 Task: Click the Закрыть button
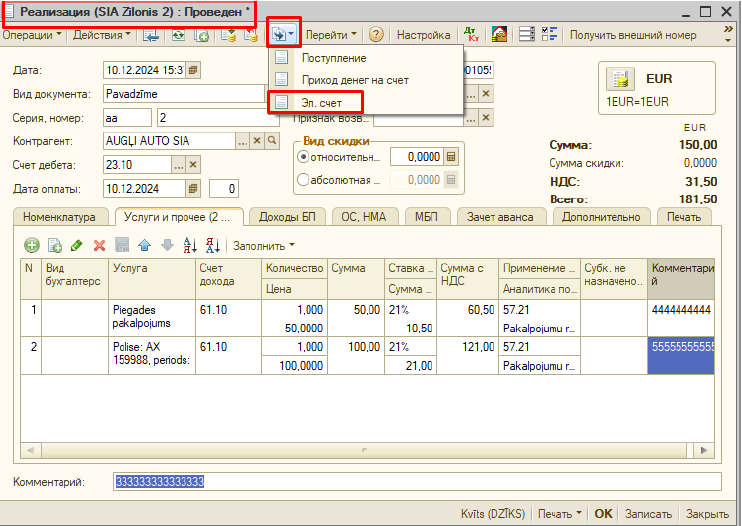tap(707, 513)
